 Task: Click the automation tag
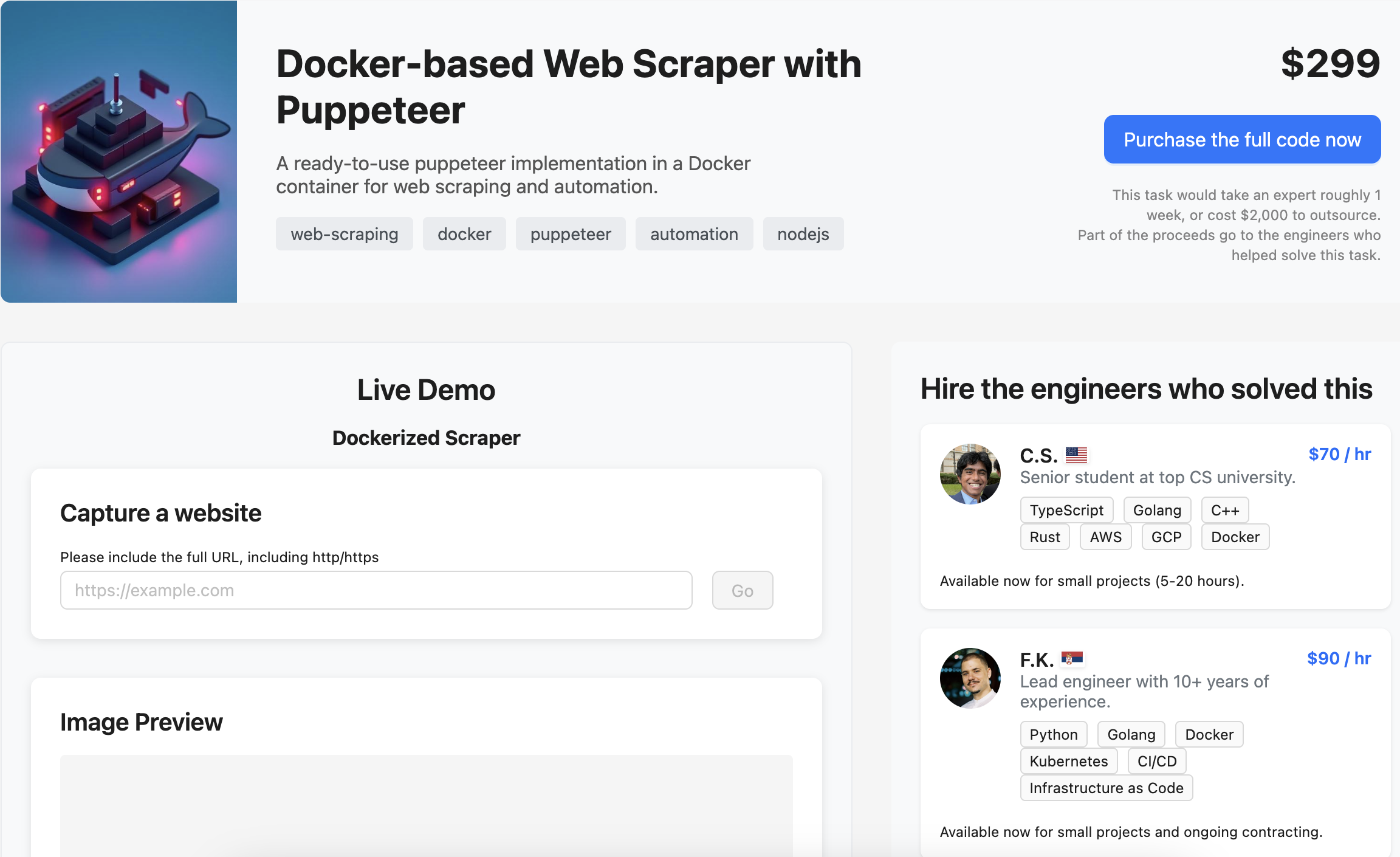[x=694, y=234]
